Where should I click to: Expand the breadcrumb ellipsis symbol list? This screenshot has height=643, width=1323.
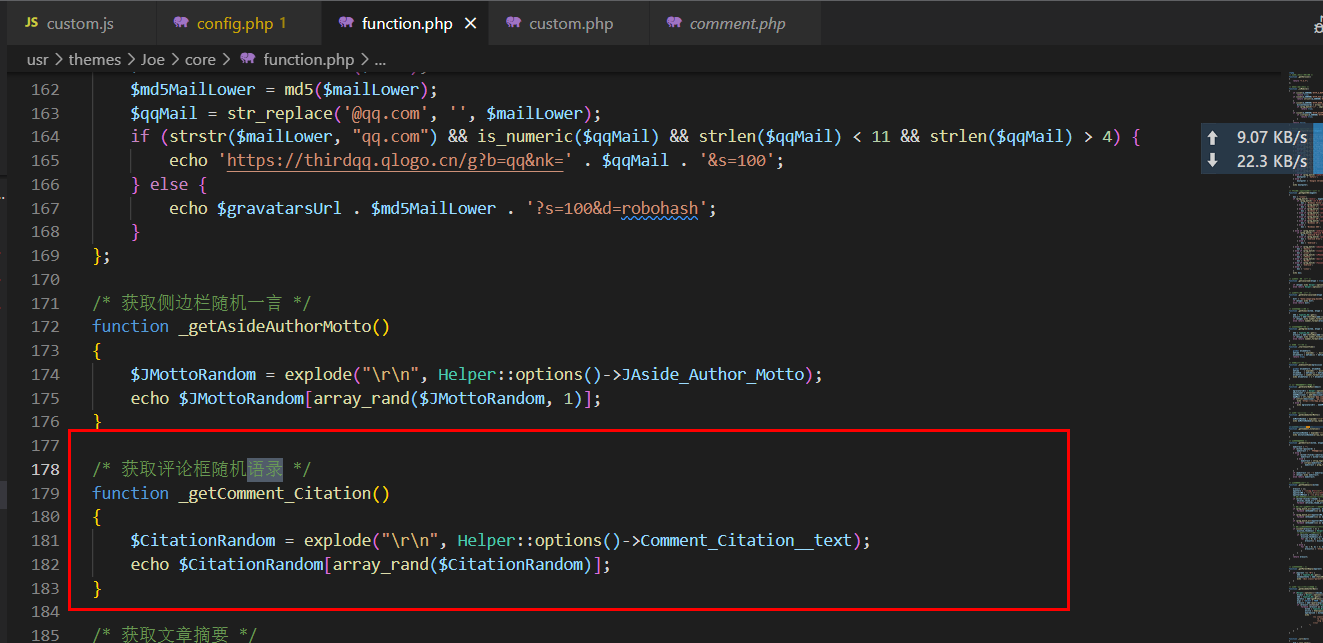click(380, 60)
